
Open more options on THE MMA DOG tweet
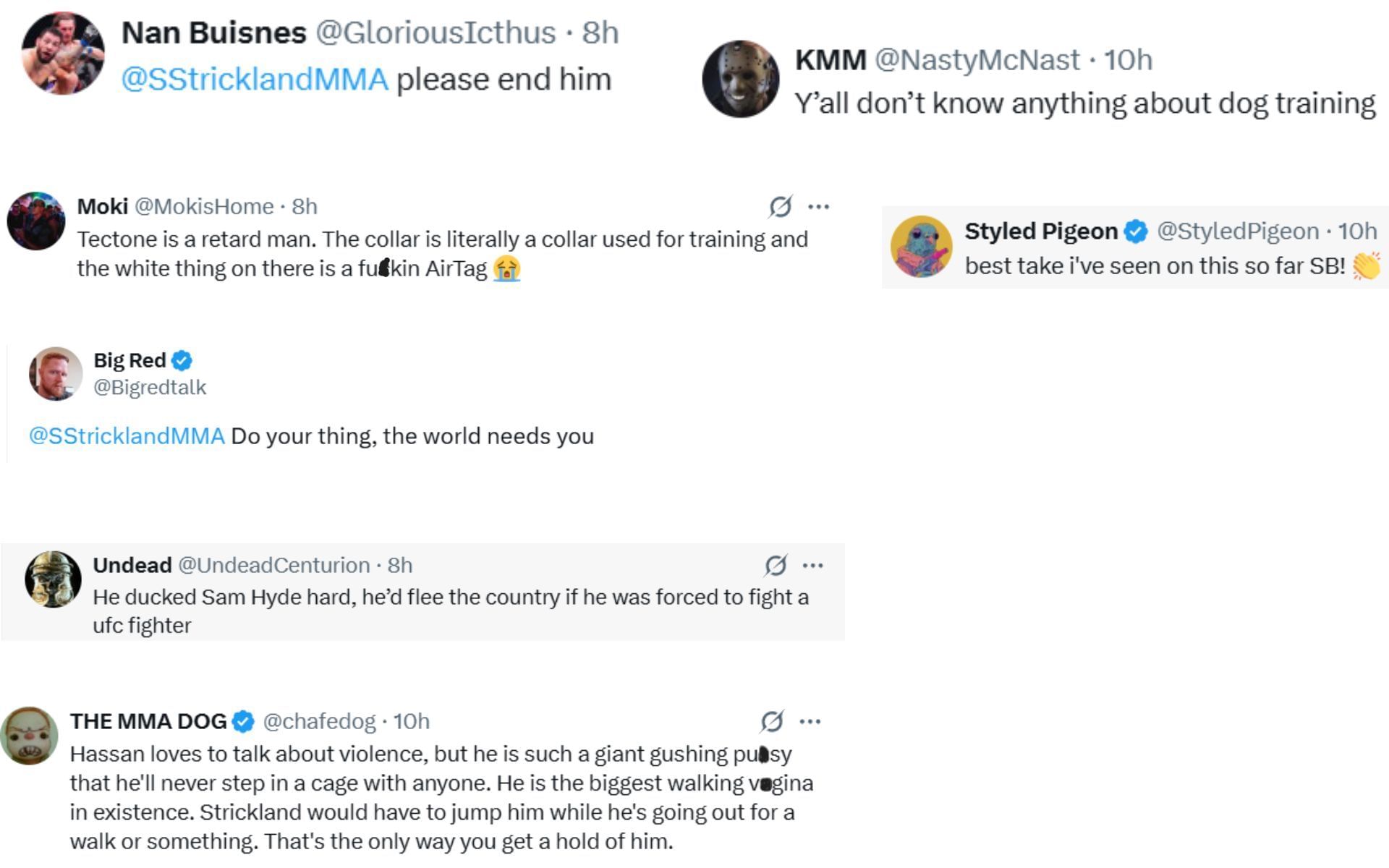[x=810, y=721]
